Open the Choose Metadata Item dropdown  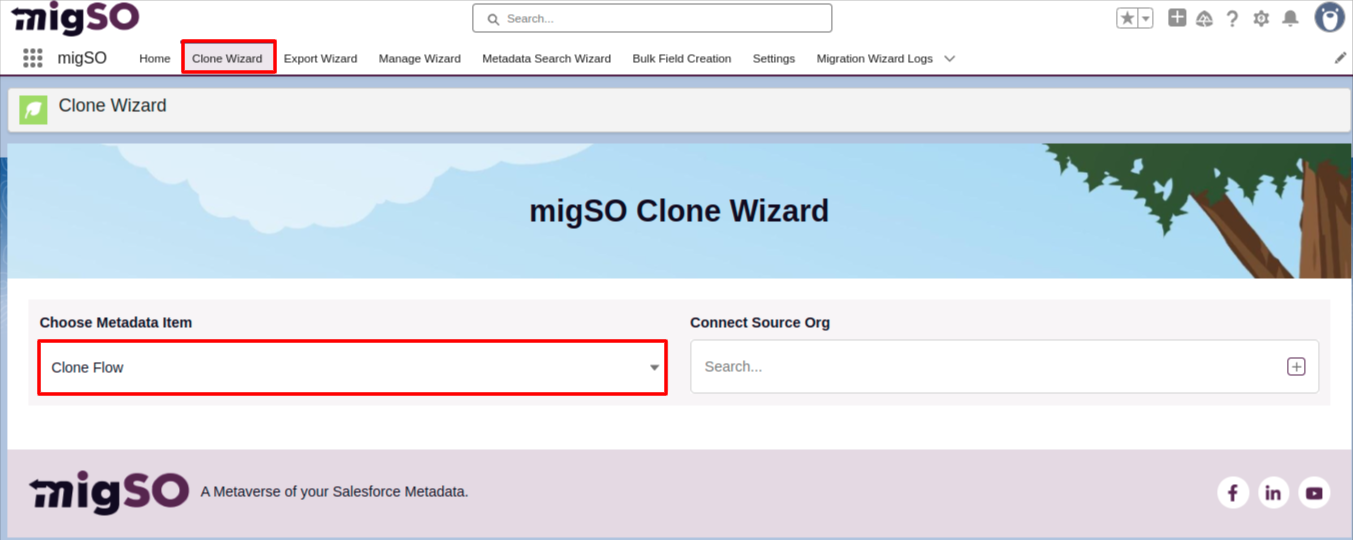[352, 367]
